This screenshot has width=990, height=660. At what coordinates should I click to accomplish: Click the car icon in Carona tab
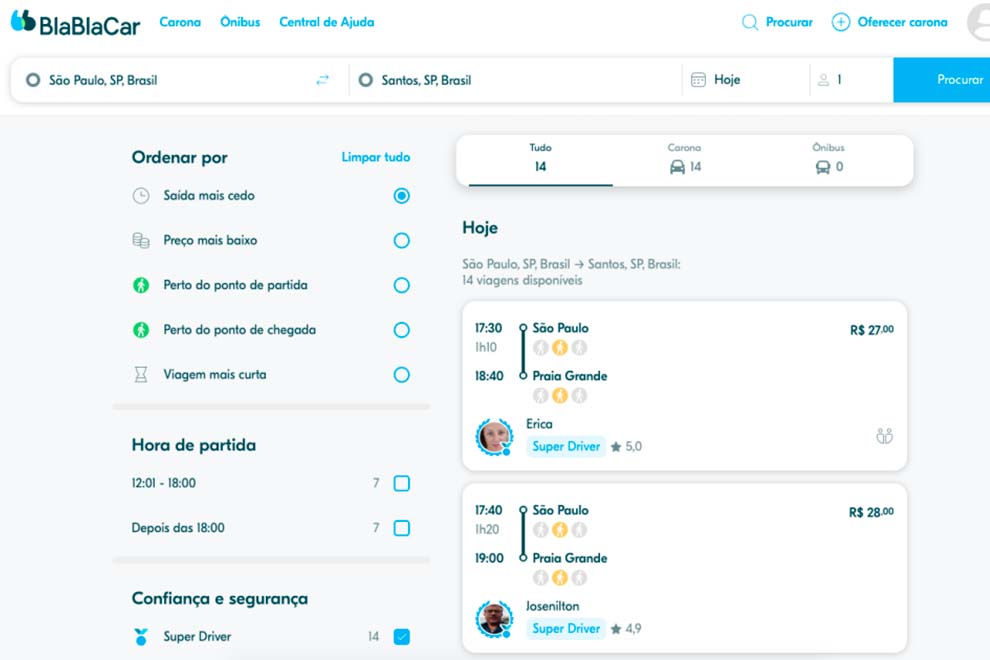677,167
